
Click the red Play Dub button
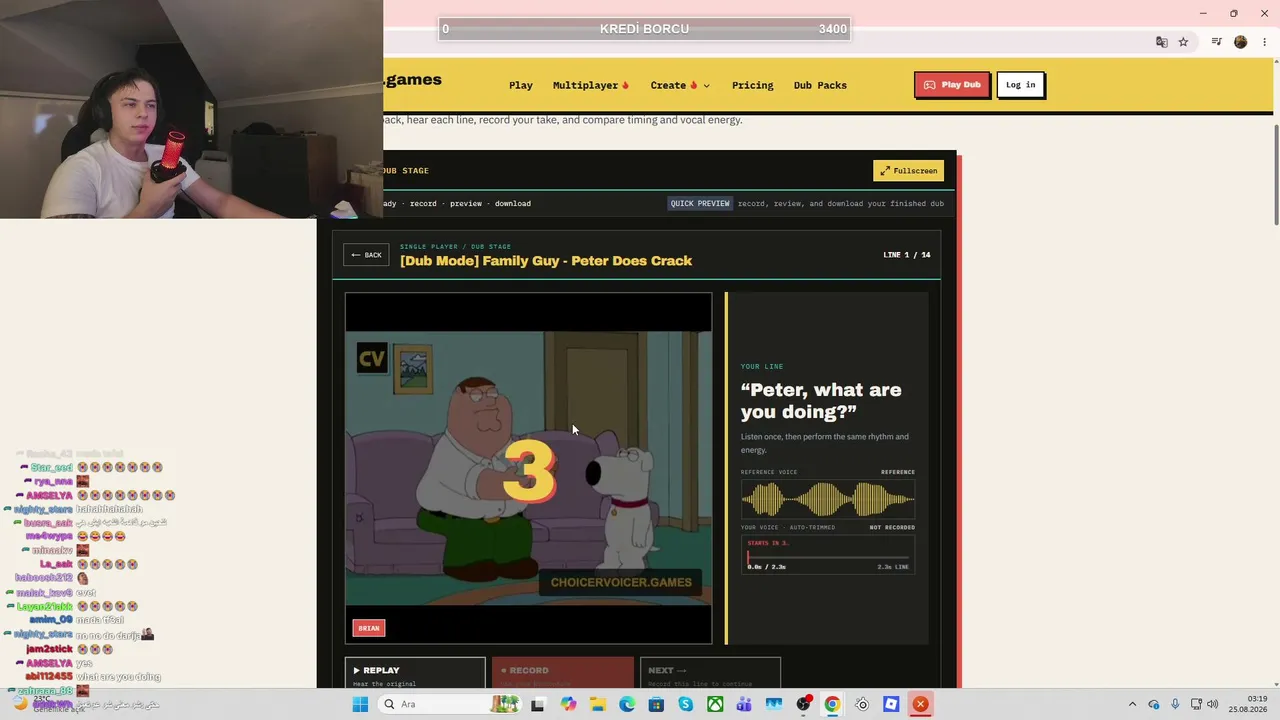[952, 85]
